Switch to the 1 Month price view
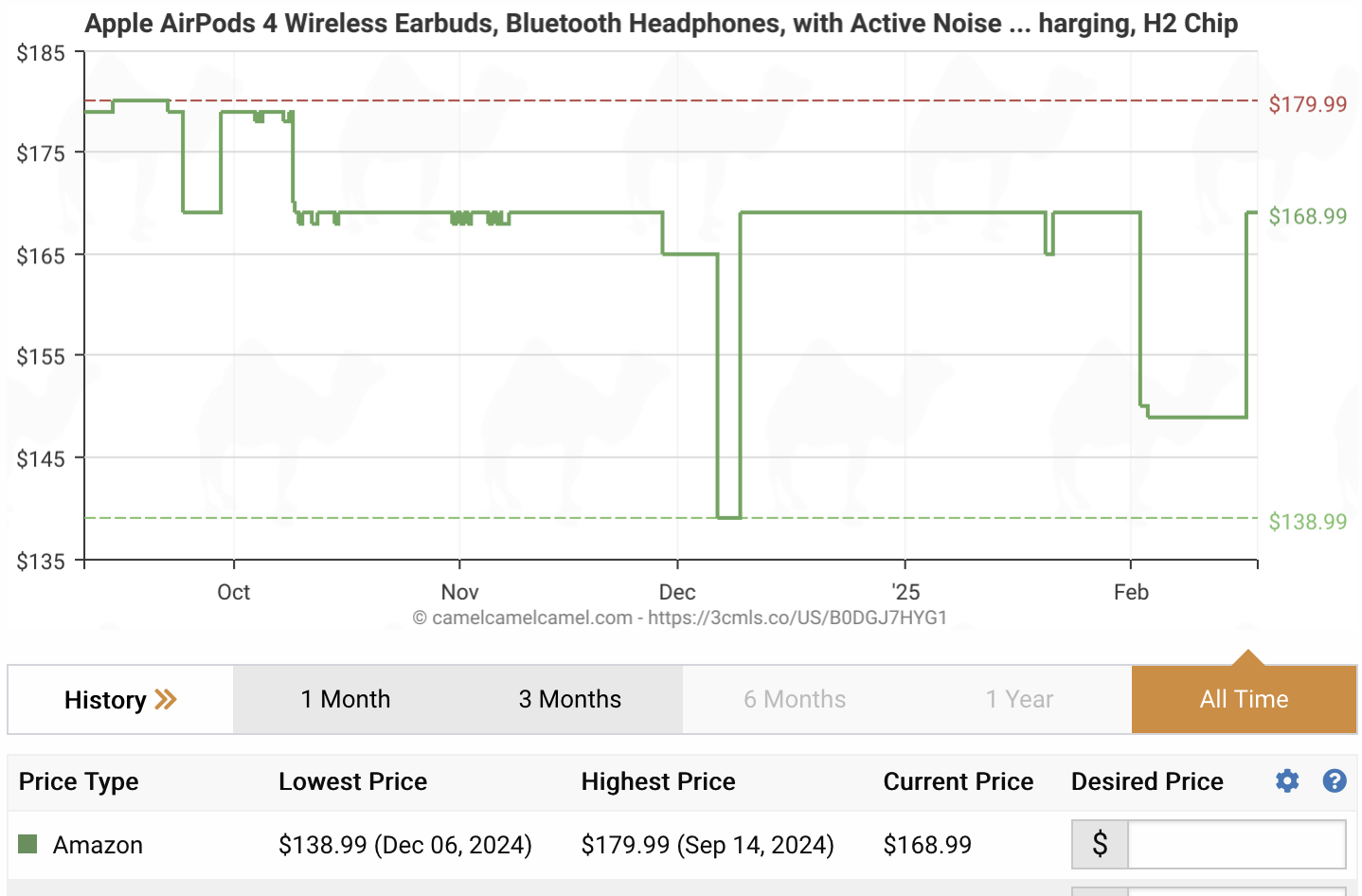The height and width of the screenshot is (896, 1362). coord(346,699)
